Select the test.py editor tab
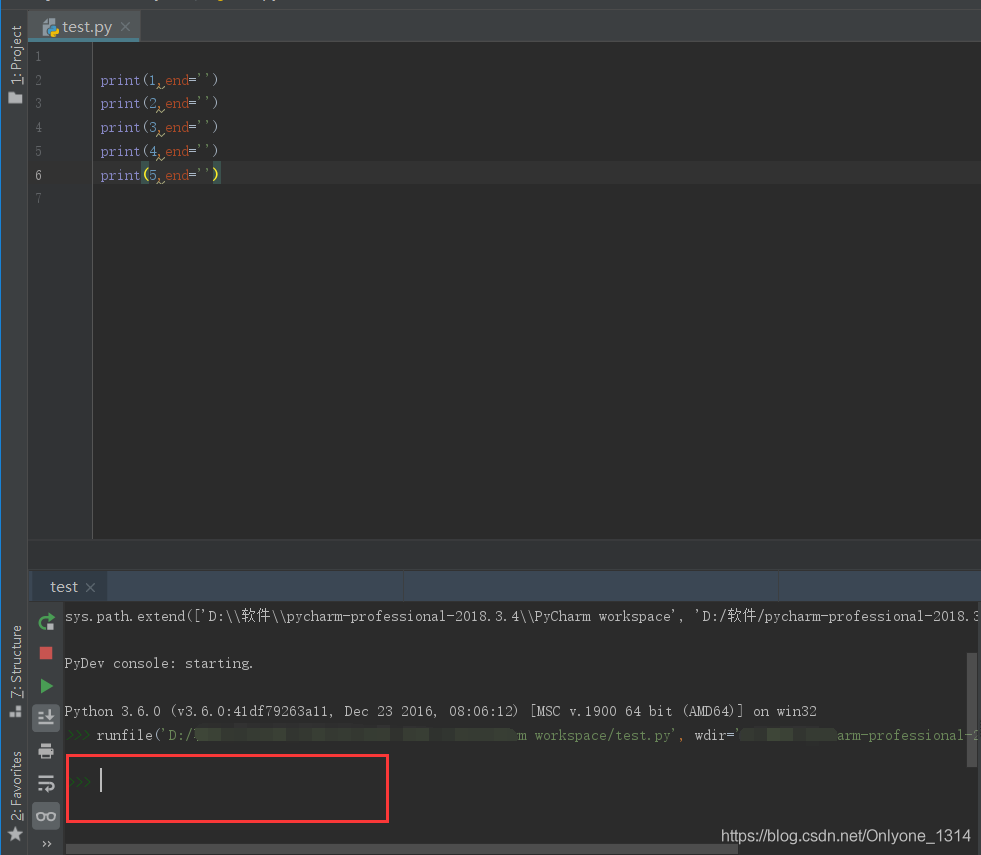This screenshot has width=981, height=855. pos(87,27)
